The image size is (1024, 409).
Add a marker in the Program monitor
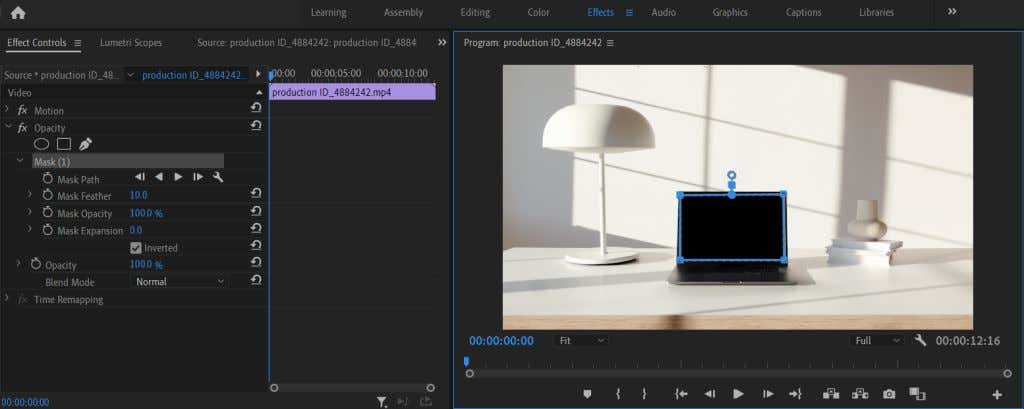(x=588, y=394)
